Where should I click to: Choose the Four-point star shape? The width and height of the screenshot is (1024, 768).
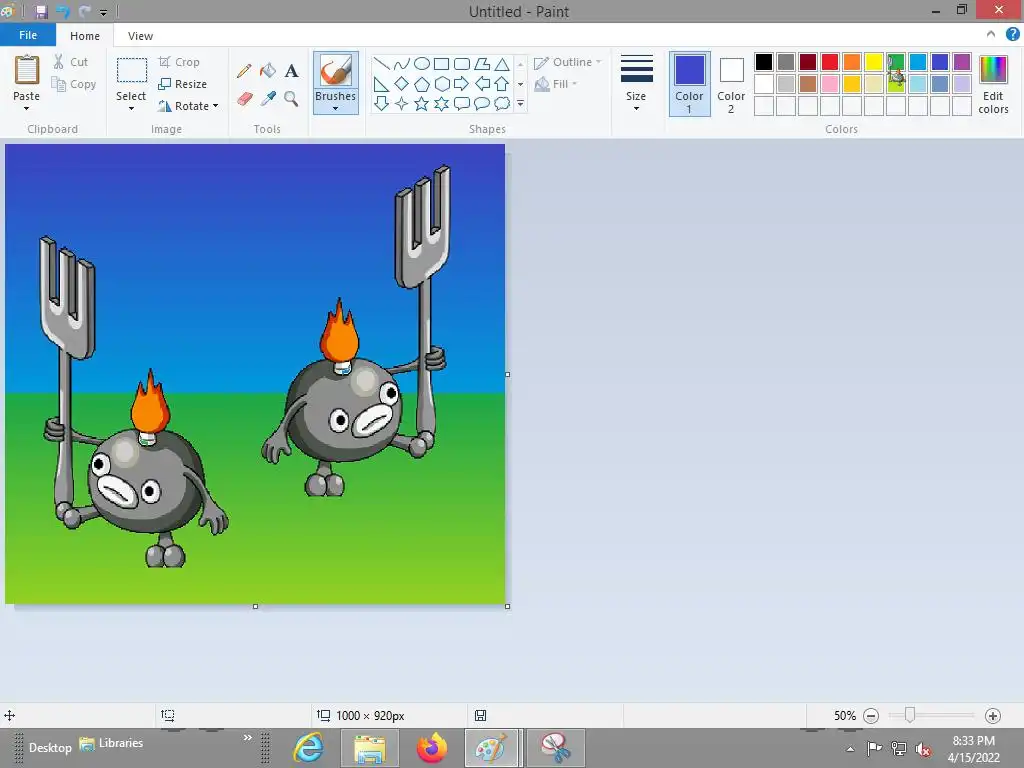click(x=402, y=103)
